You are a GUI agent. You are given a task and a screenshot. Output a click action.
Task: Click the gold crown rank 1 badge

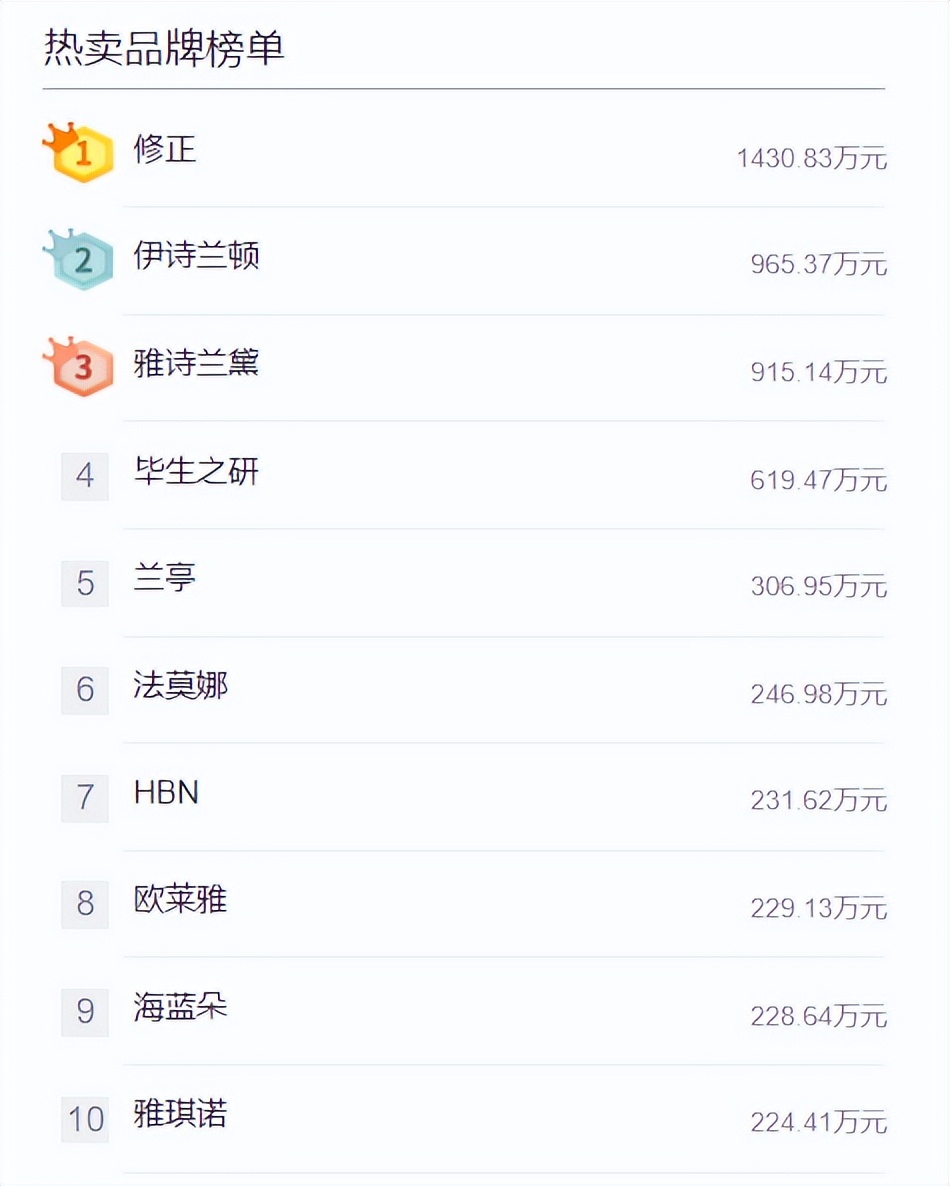[80, 153]
